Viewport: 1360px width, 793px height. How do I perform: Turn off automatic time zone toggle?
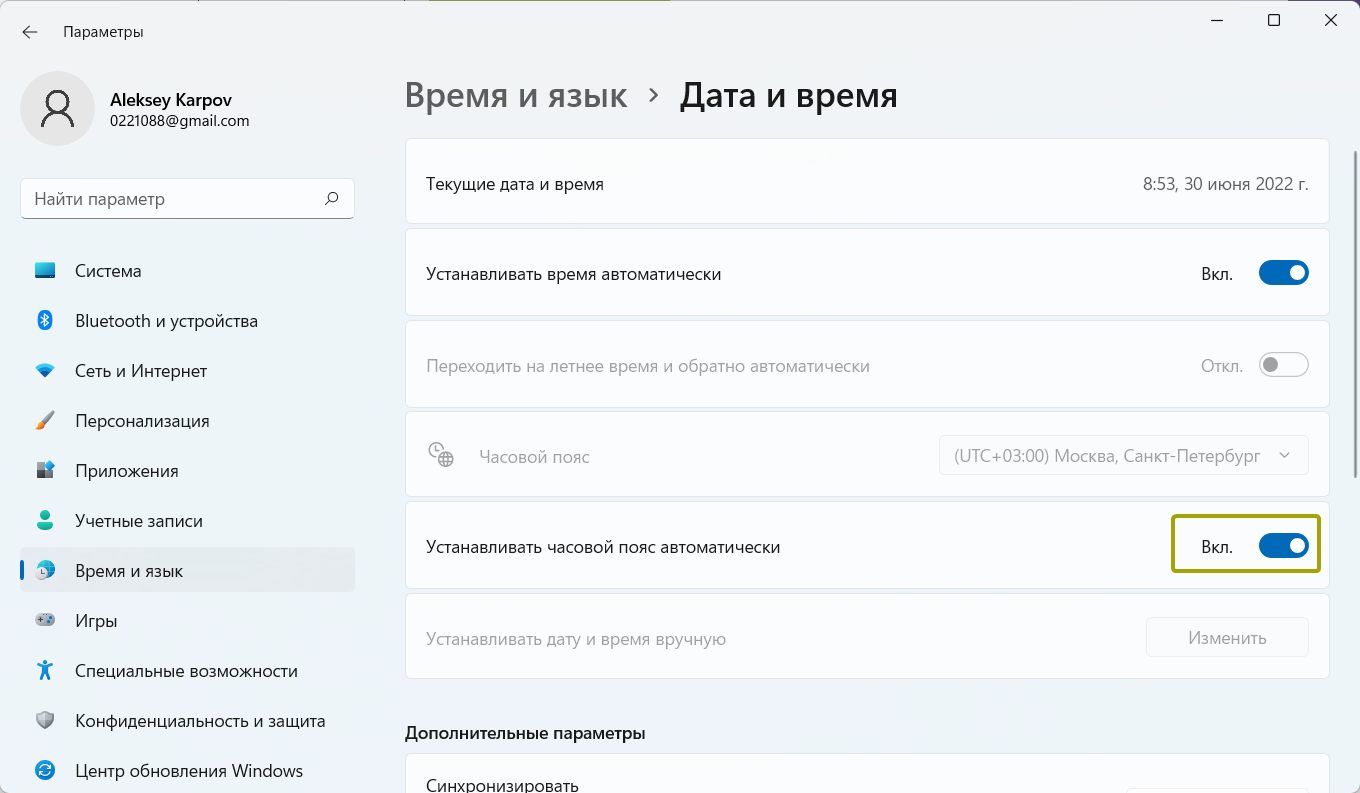(x=1283, y=546)
